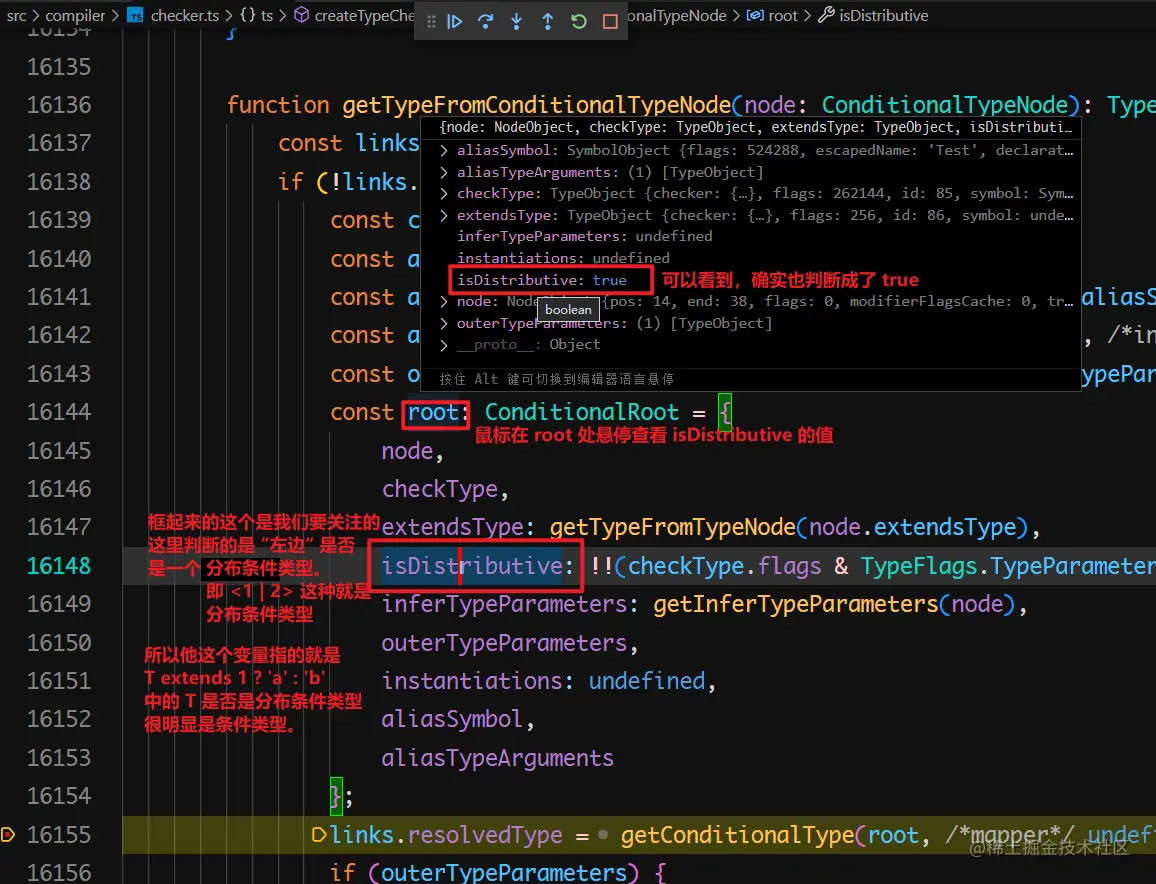
Task: Click ConditionalRoot type on line 16144
Action: pos(582,413)
